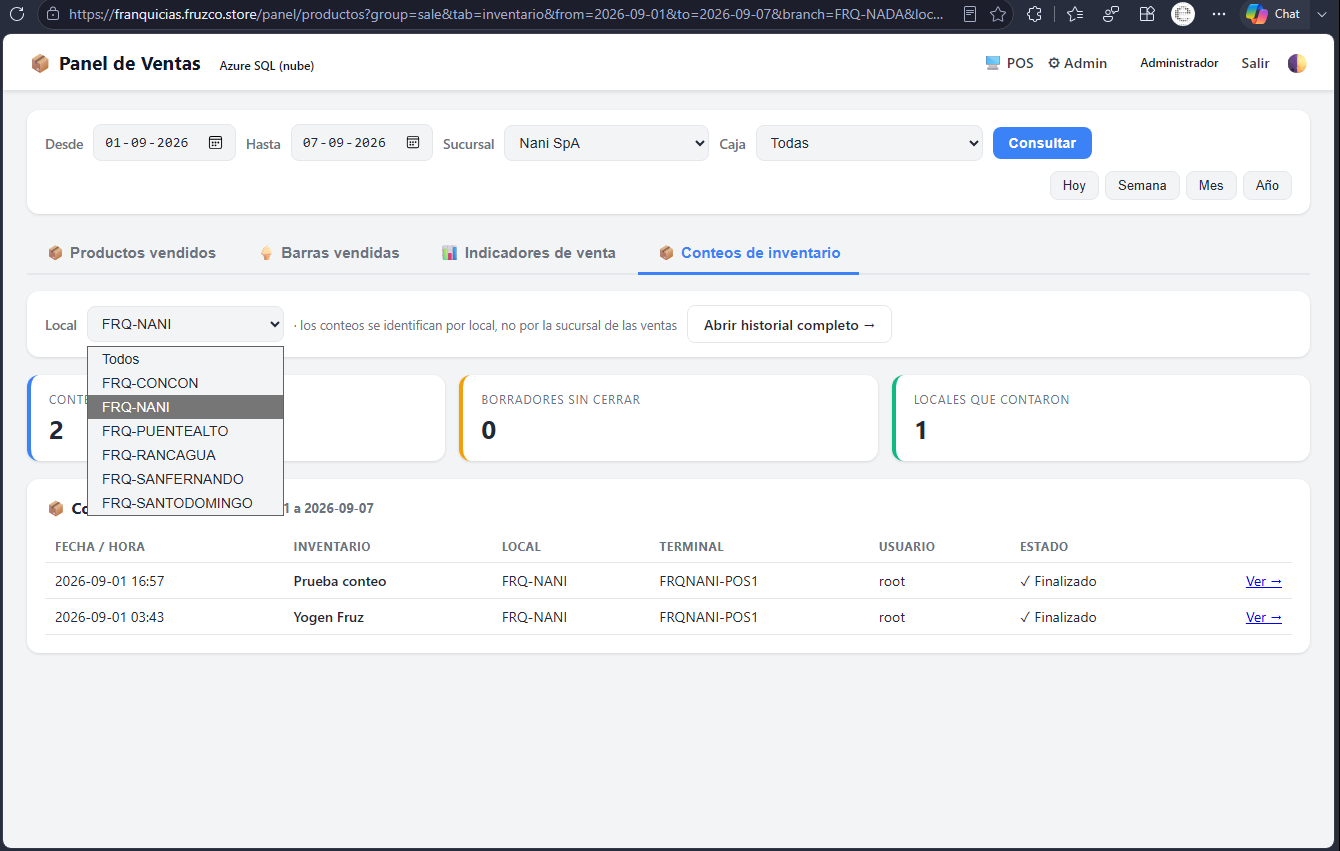This screenshot has width=1340, height=851.
Task: Open the calendar picker for the Hasta date
Action: [x=413, y=142]
